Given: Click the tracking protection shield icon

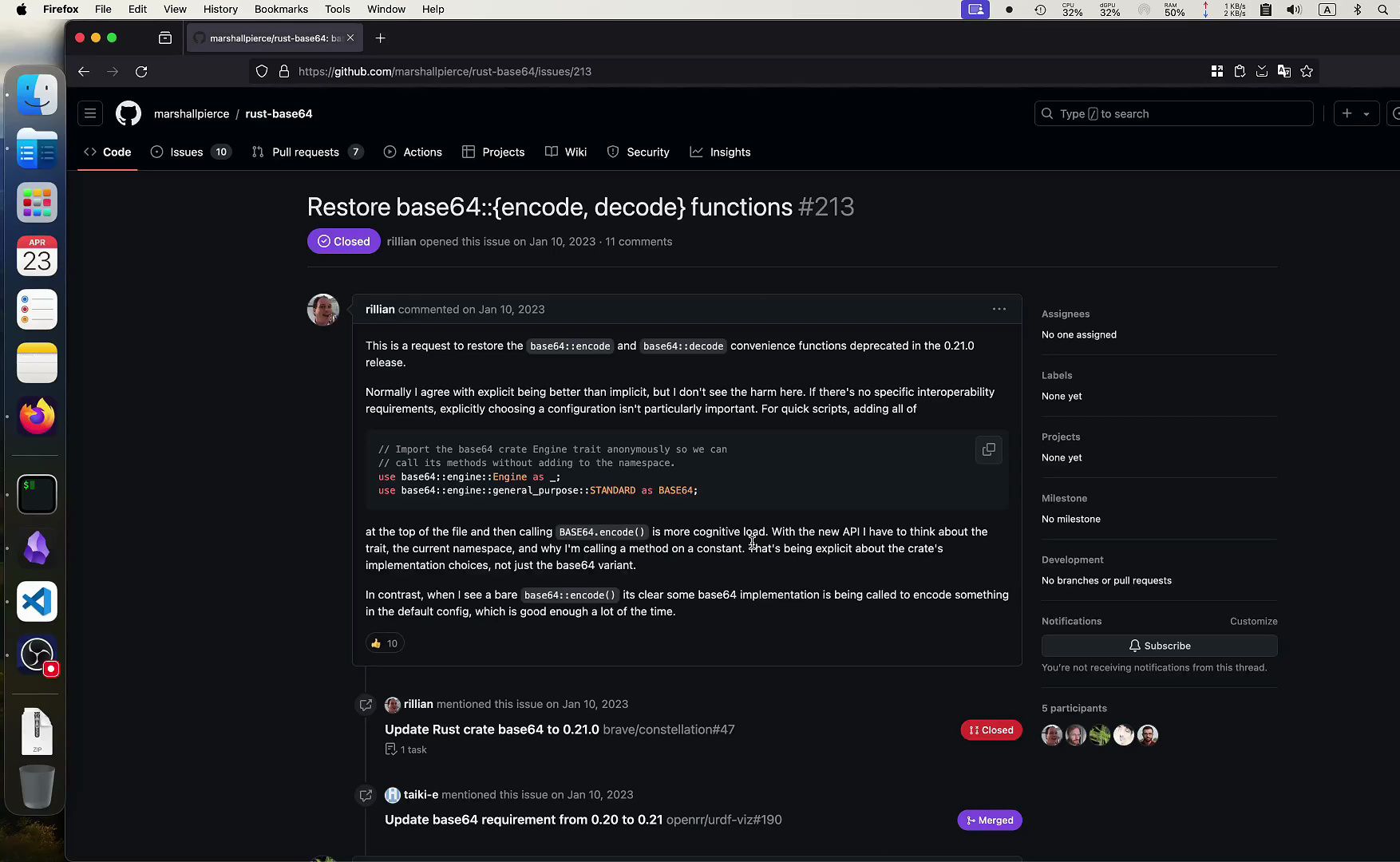Looking at the screenshot, I should tap(262, 71).
